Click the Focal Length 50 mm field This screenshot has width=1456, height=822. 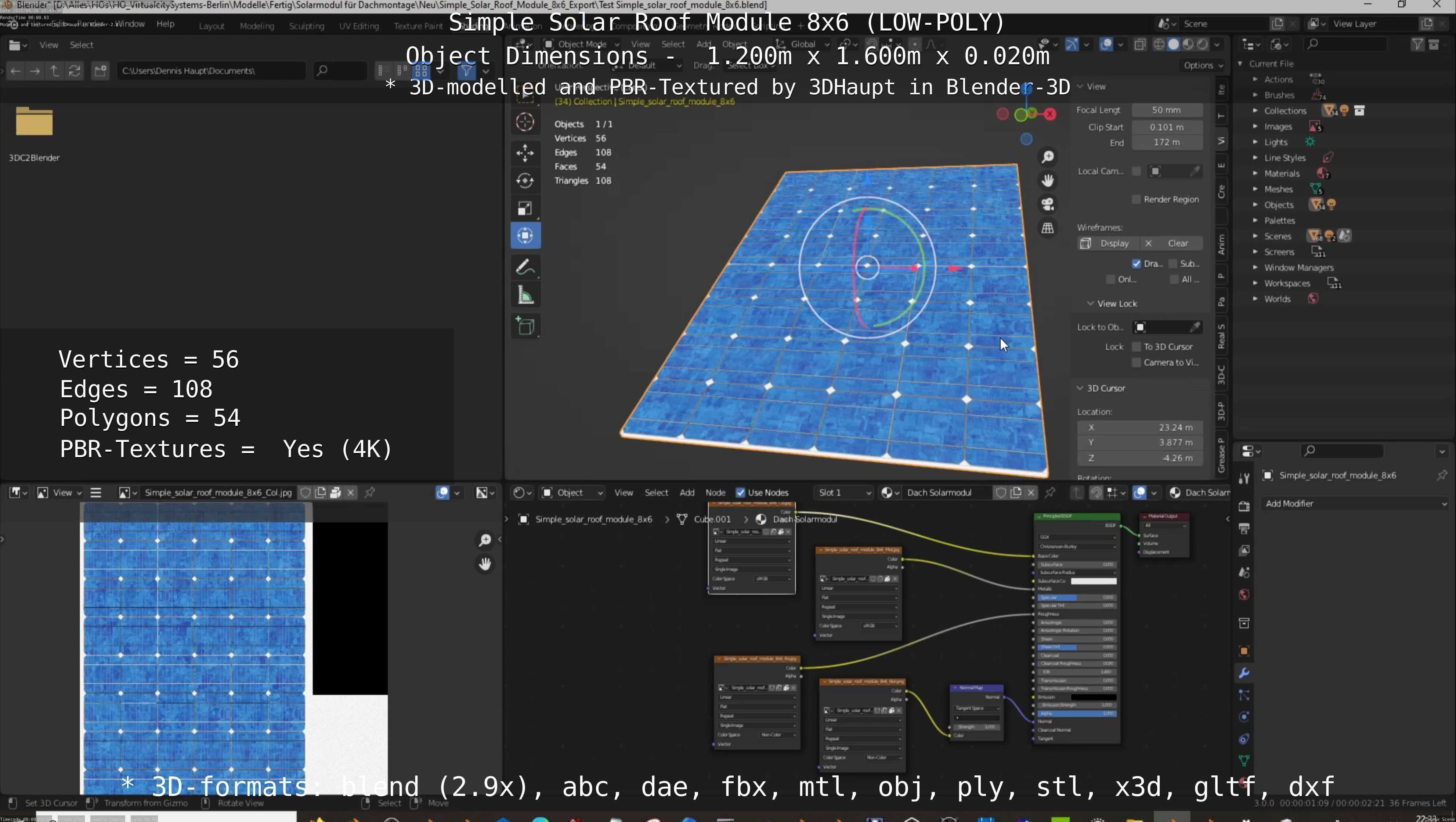click(1167, 110)
